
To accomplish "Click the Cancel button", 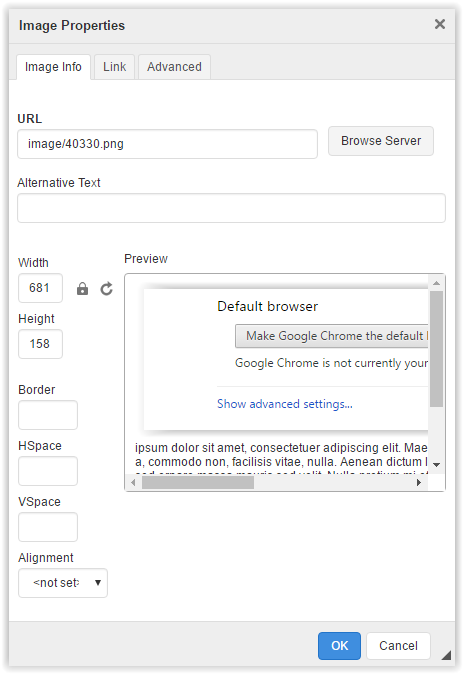I will point(398,646).
